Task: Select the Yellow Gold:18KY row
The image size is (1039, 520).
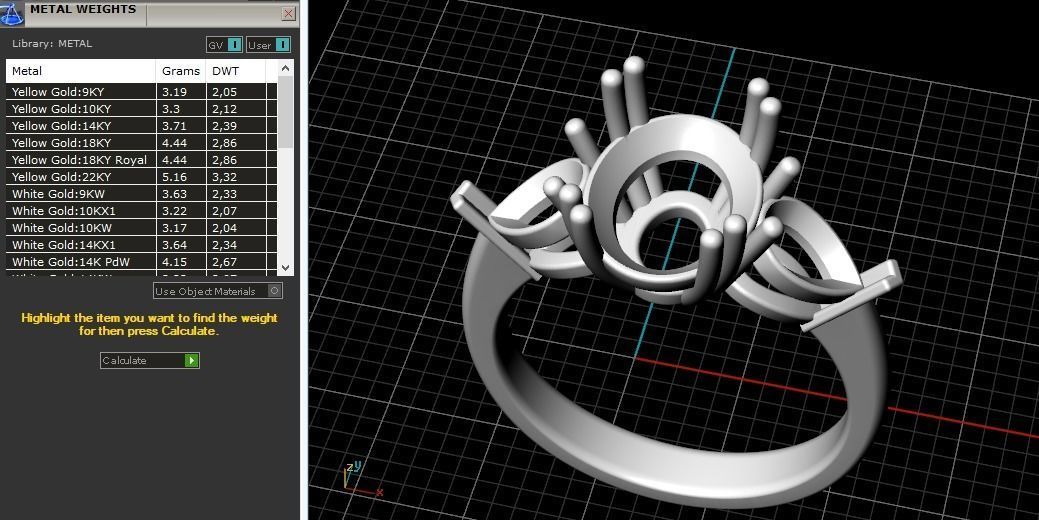Action: click(141, 142)
